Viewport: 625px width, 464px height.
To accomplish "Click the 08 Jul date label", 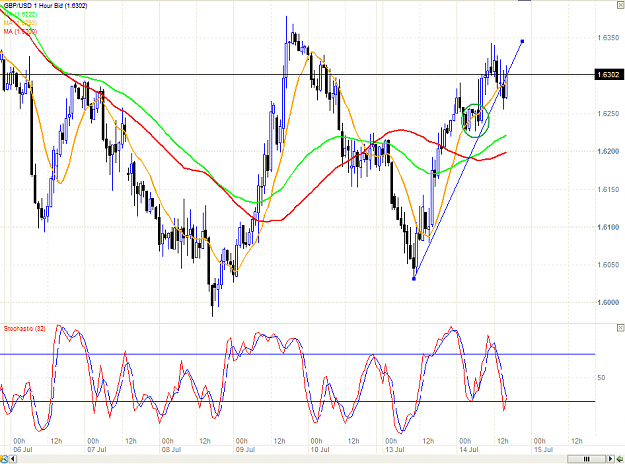I will (x=171, y=450).
